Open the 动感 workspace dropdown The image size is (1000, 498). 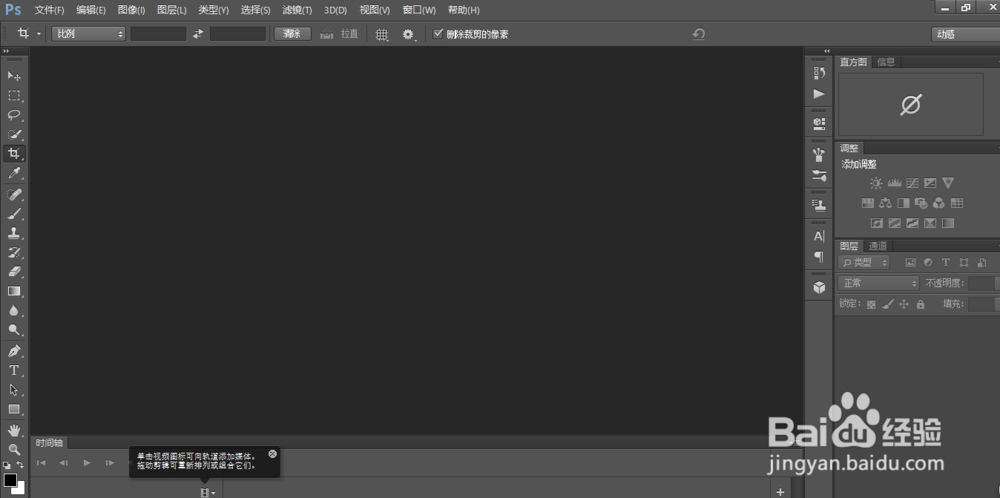(965, 34)
